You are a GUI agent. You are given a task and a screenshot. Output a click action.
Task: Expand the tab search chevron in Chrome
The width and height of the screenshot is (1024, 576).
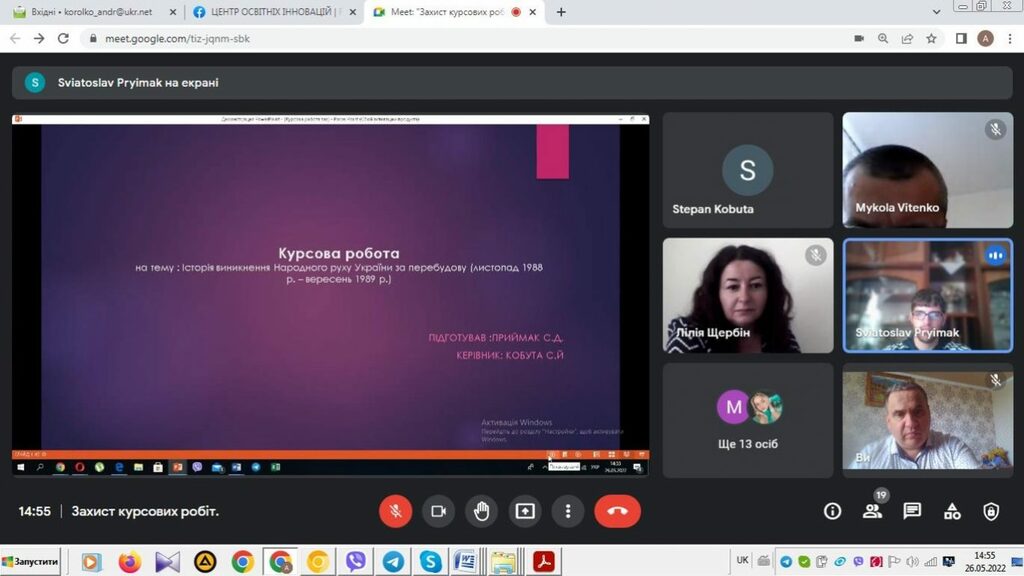pos(936,12)
